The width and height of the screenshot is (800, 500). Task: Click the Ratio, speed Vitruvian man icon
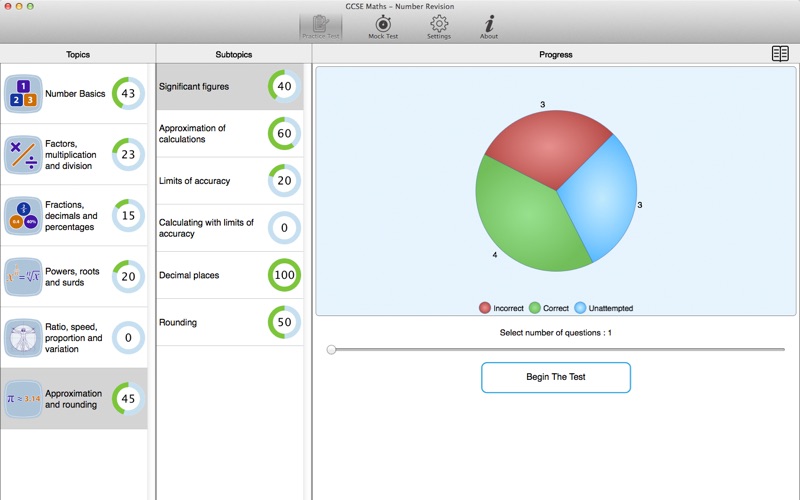point(23,338)
